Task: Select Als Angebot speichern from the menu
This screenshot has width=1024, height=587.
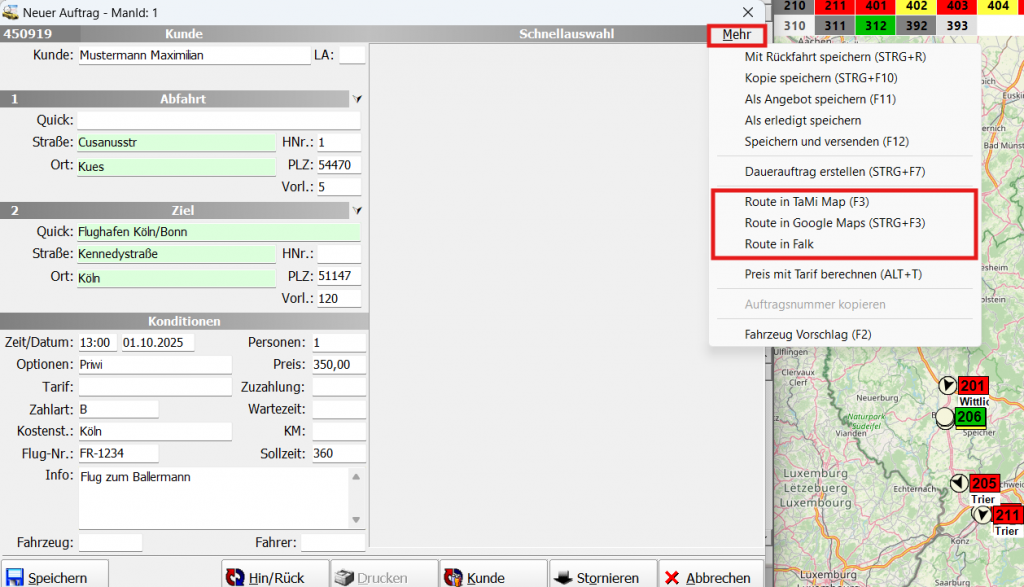Action: [806, 99]
